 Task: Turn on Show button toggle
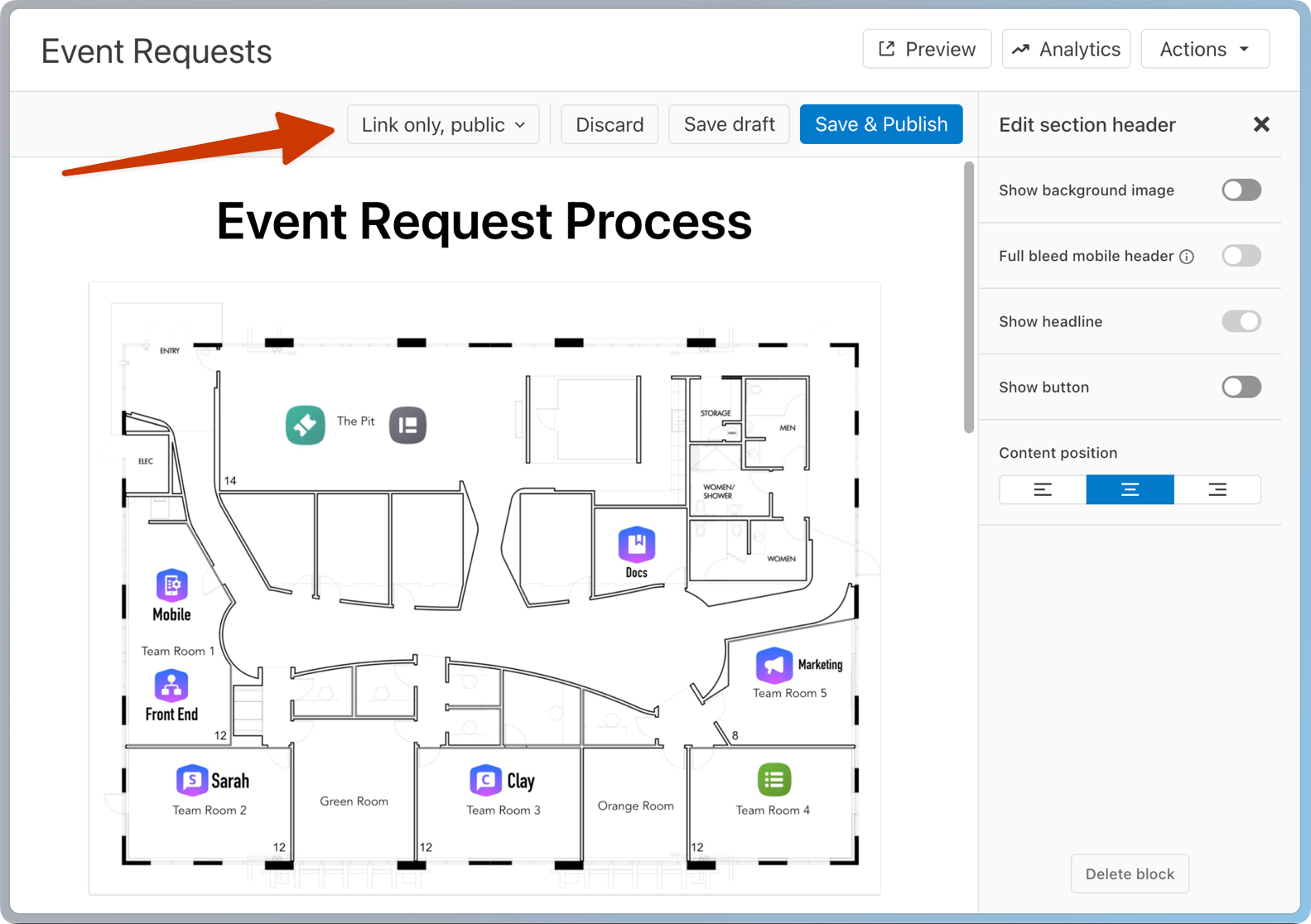click(x=1241, y=387)
